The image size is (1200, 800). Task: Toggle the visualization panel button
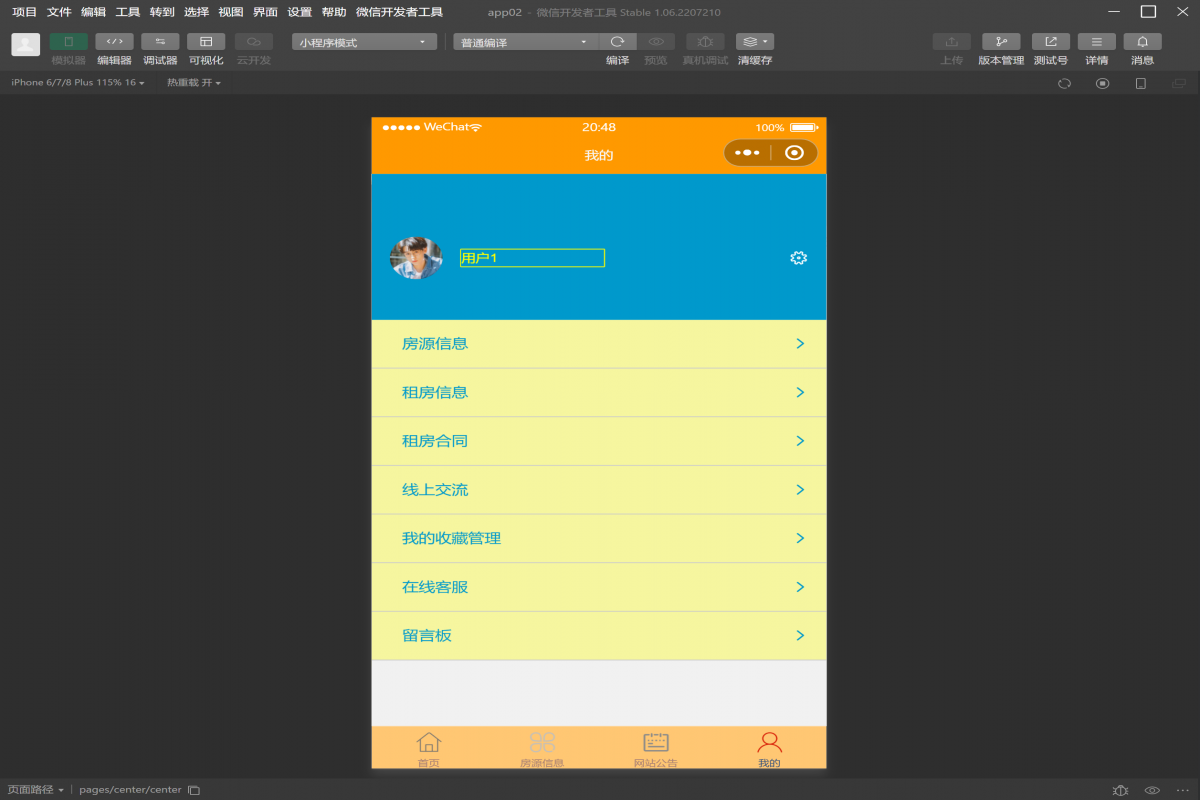pos(206,42)
